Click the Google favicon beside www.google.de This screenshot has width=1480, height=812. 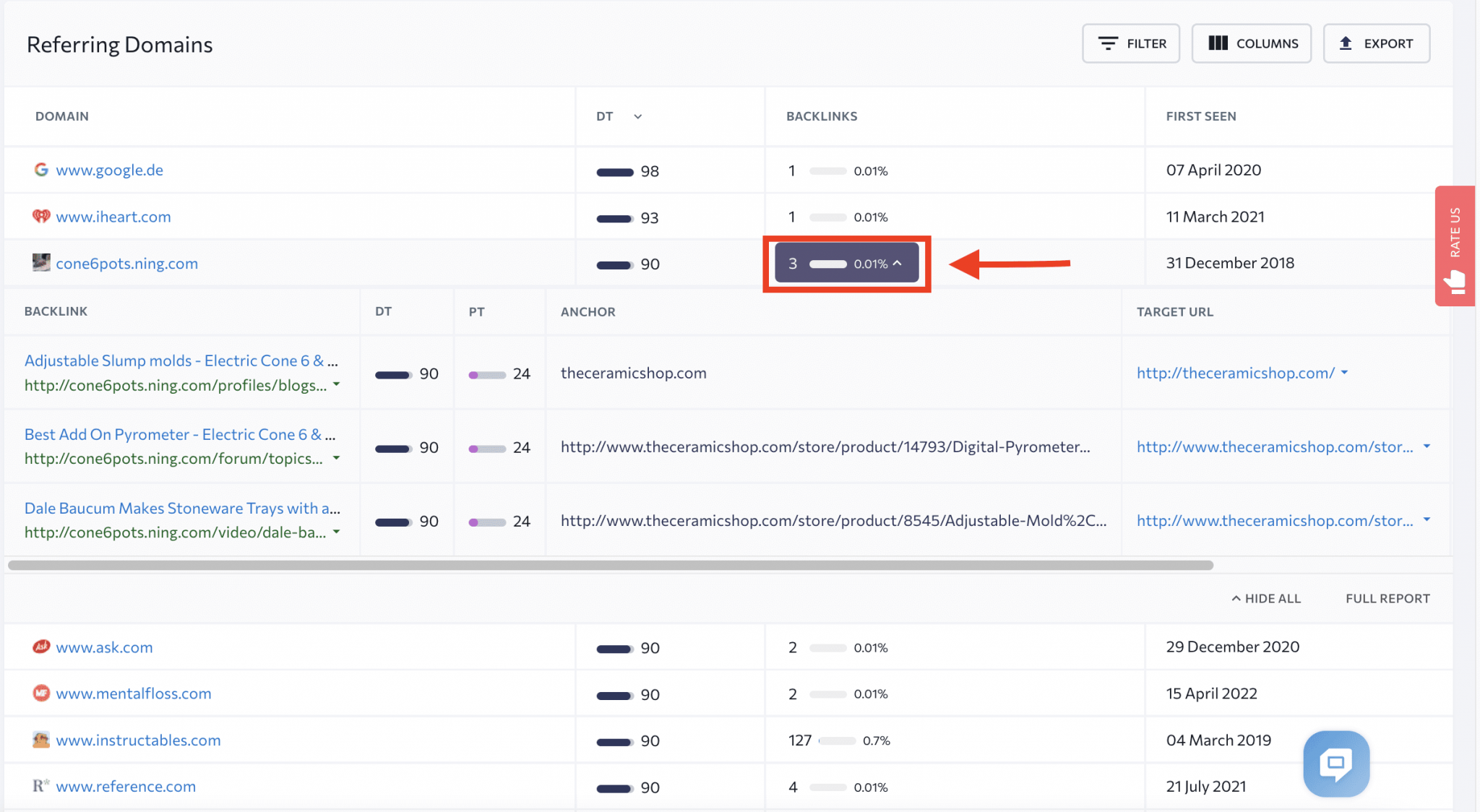41,170
